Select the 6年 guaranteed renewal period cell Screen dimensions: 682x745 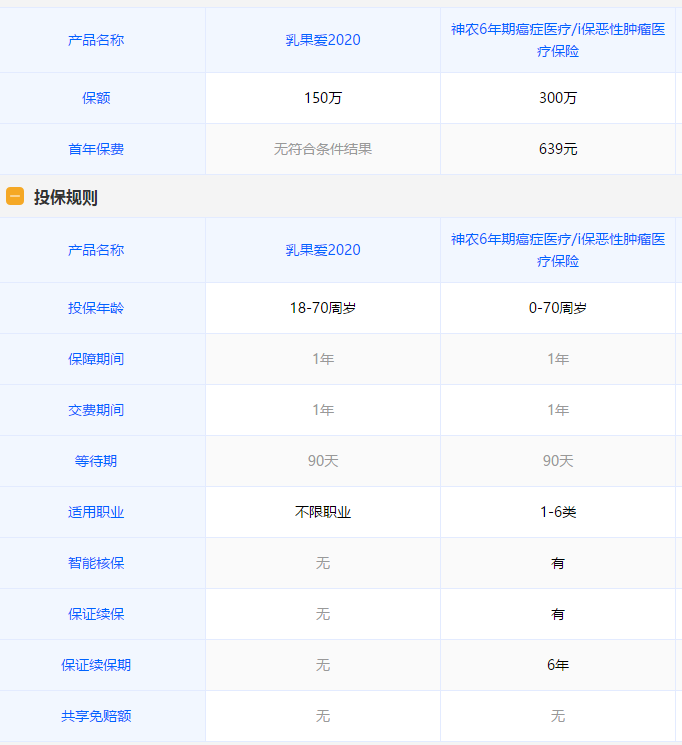point(558,665)
